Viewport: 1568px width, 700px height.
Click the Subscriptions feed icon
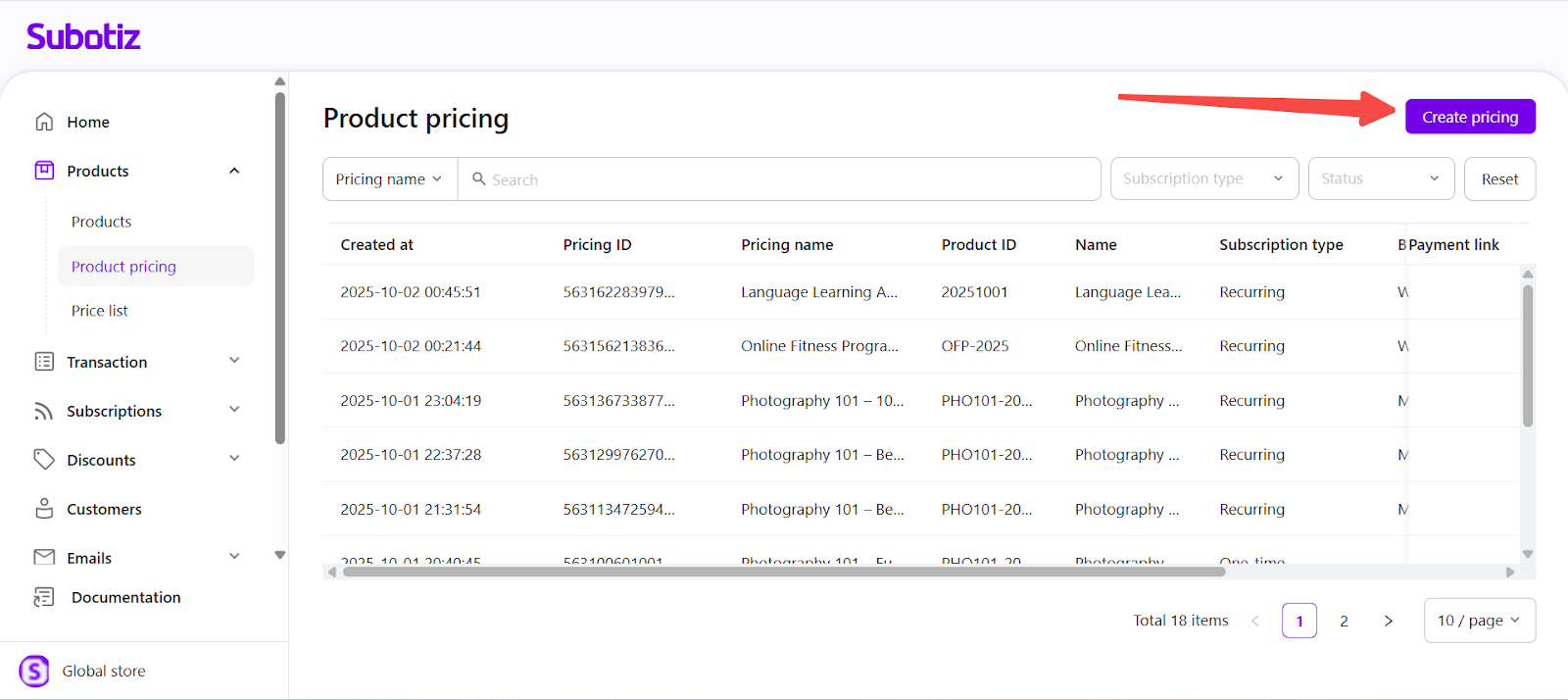[x=44, y=411]
